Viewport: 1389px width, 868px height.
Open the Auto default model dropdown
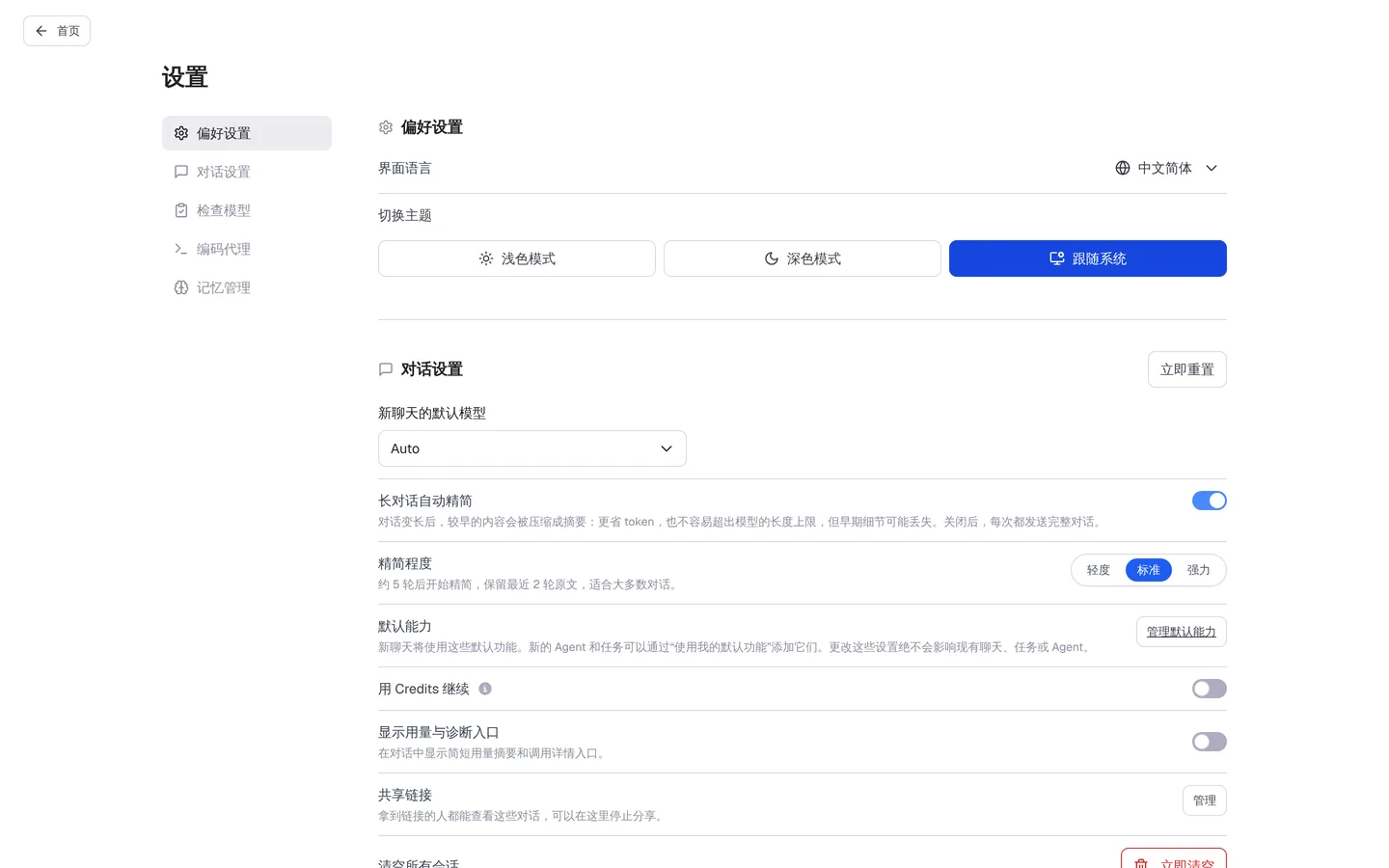click(x=532, y=448)
